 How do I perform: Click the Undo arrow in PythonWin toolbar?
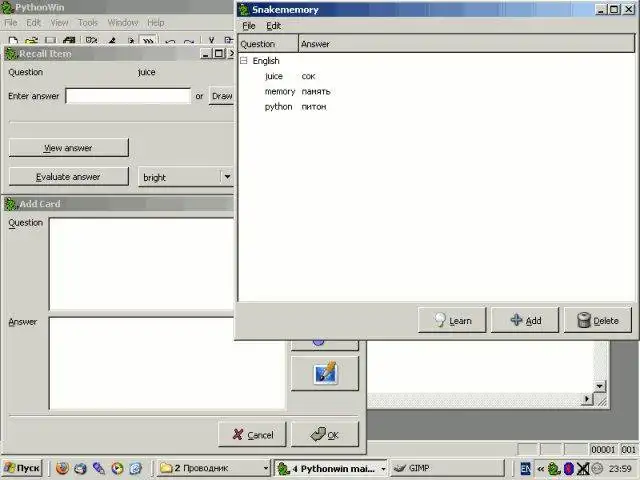click(171, 42)
